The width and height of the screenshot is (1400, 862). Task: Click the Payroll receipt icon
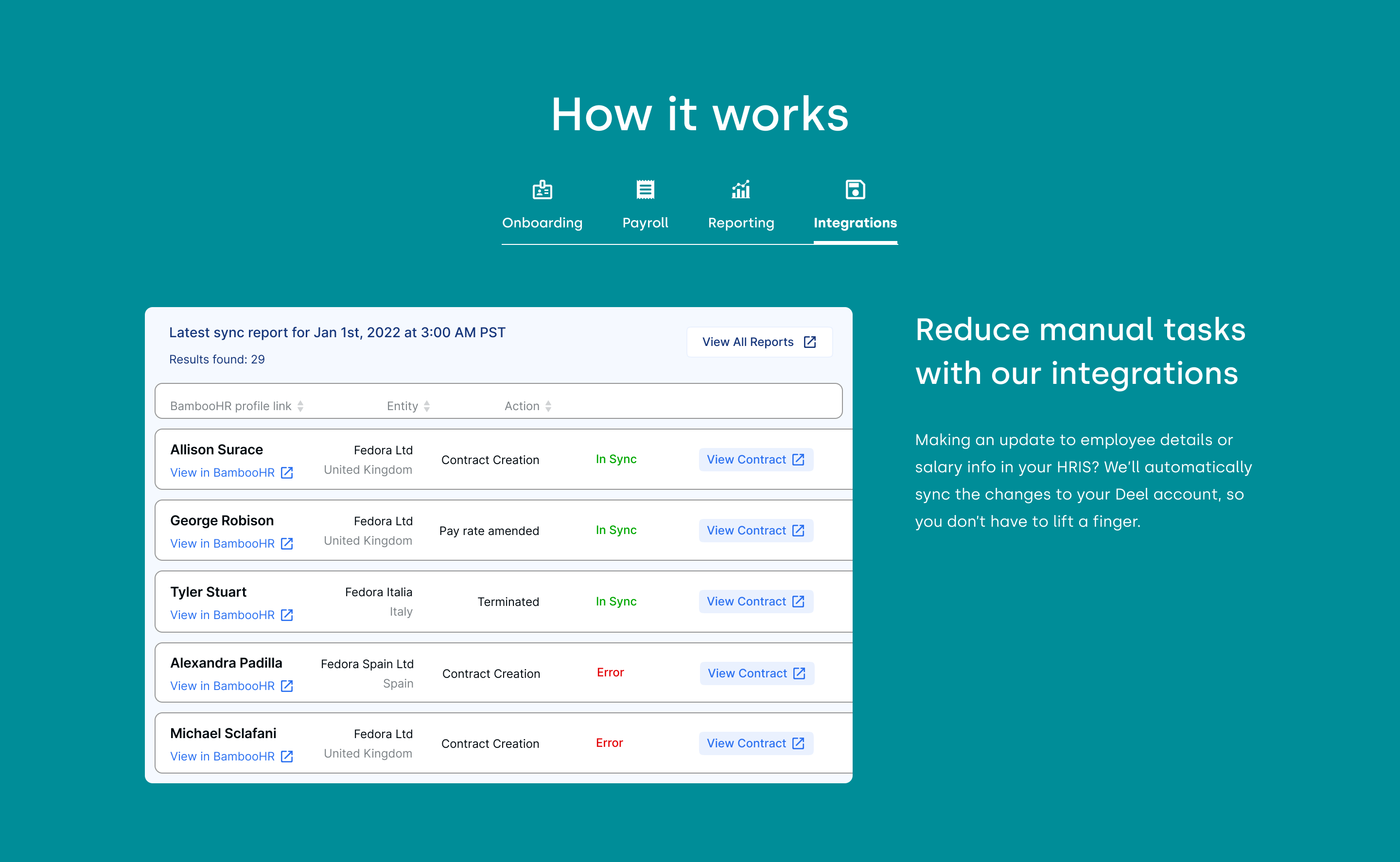tap(645, 190)
